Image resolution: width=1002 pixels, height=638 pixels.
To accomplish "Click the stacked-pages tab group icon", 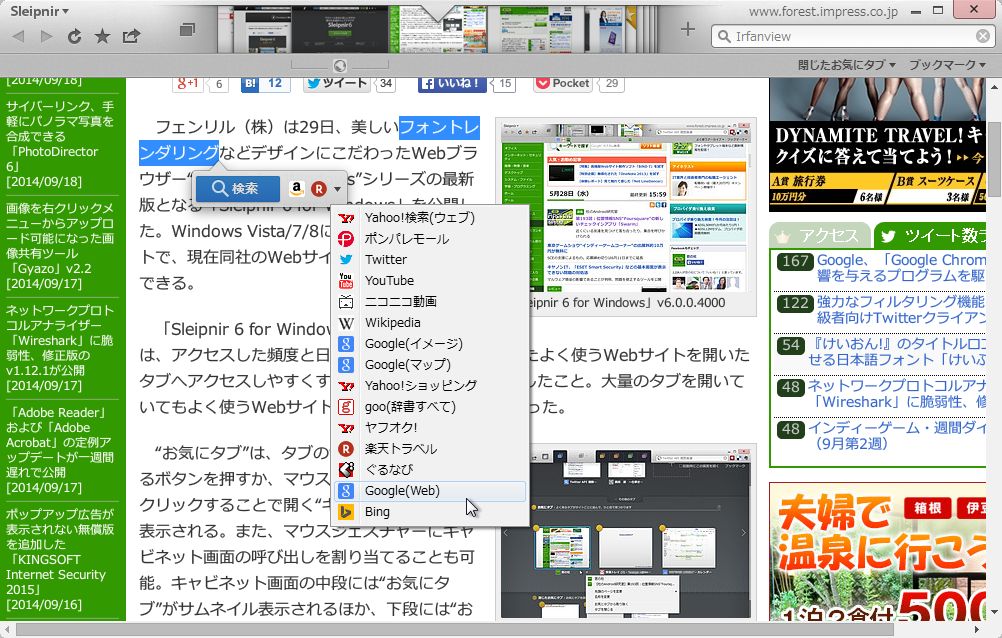I will pos(185,30).
